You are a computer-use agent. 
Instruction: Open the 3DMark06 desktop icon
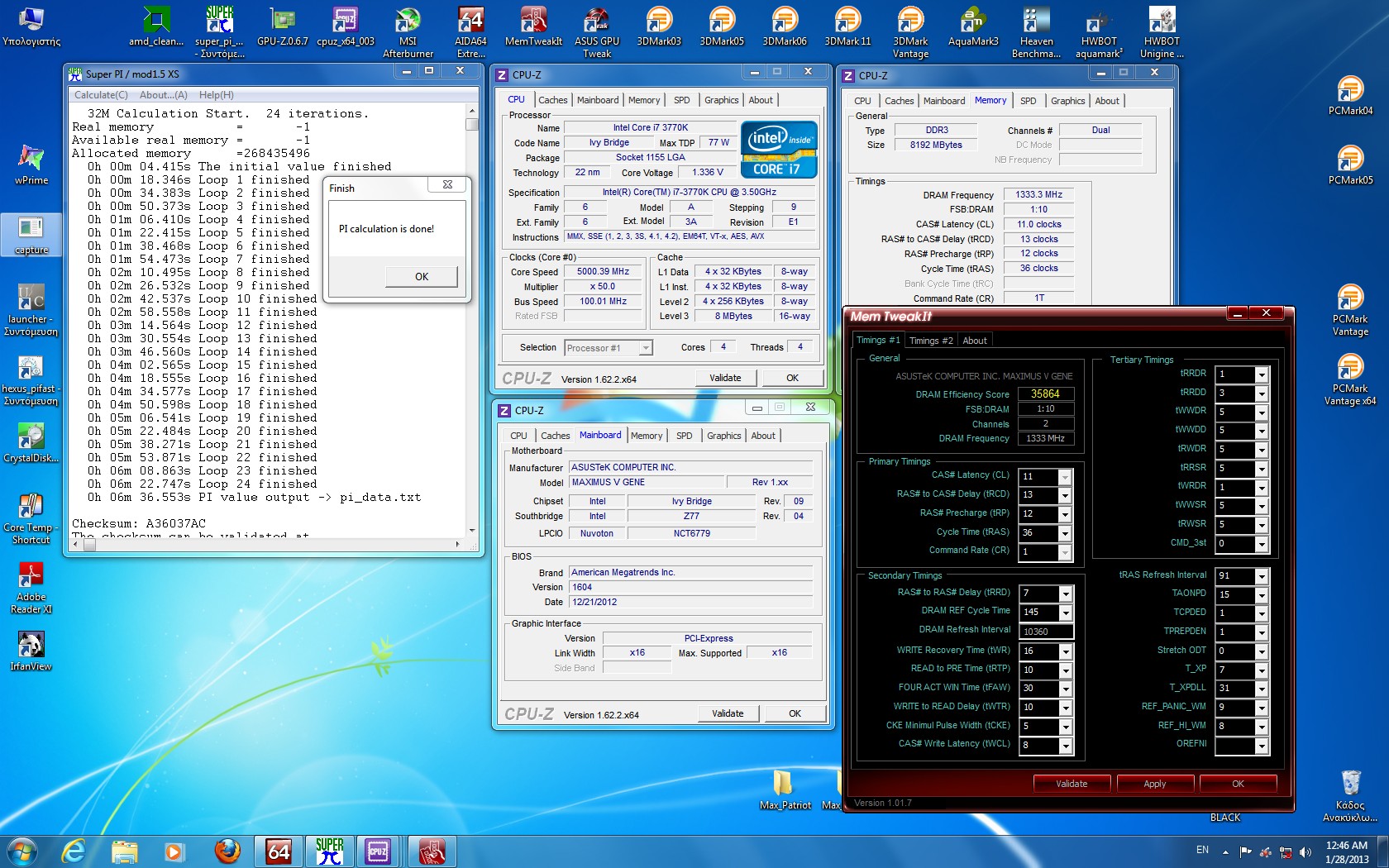click(x=785, y=27)
